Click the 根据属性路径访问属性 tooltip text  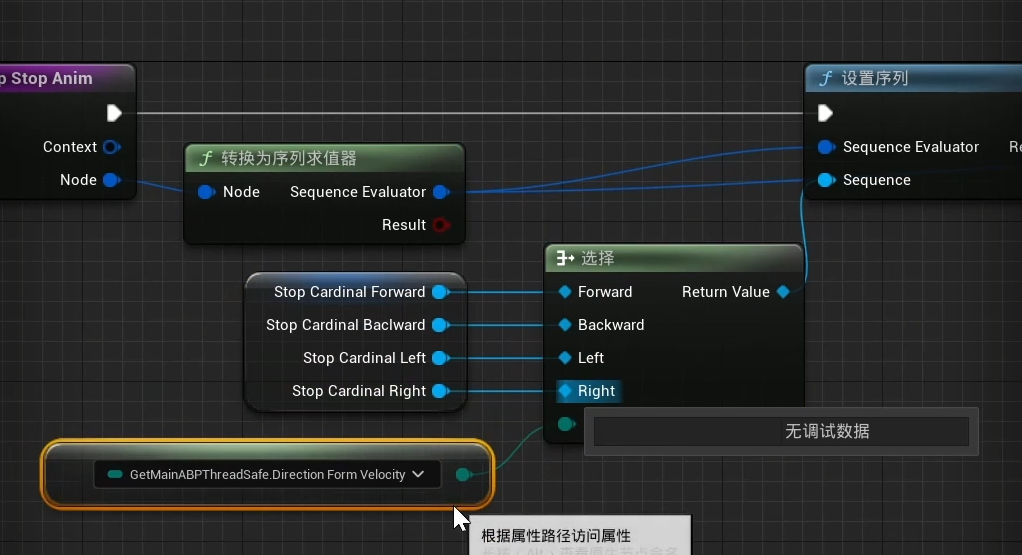(x=556, y=535)
